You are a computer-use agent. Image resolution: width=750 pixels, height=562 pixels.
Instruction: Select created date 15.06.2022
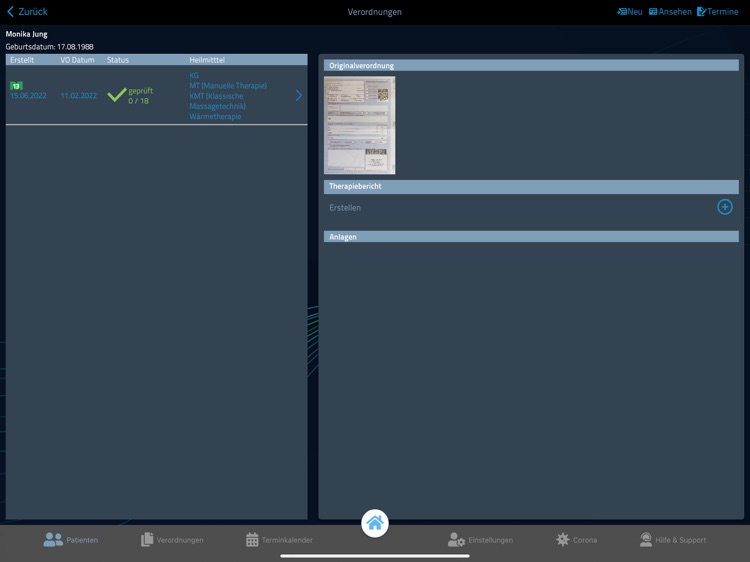(x=28, y=96)
